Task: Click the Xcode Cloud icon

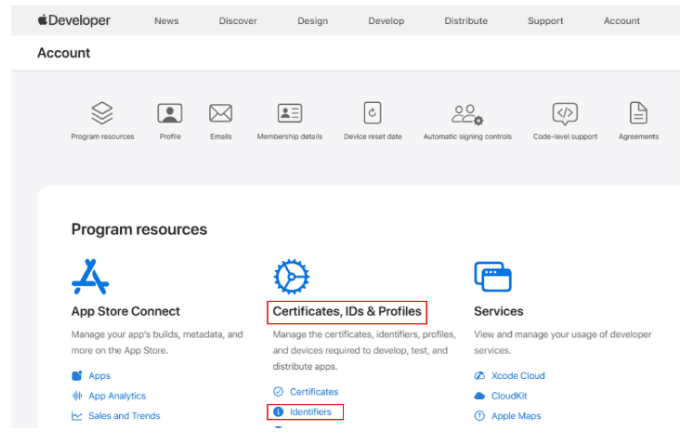Action: coord(479,375)
